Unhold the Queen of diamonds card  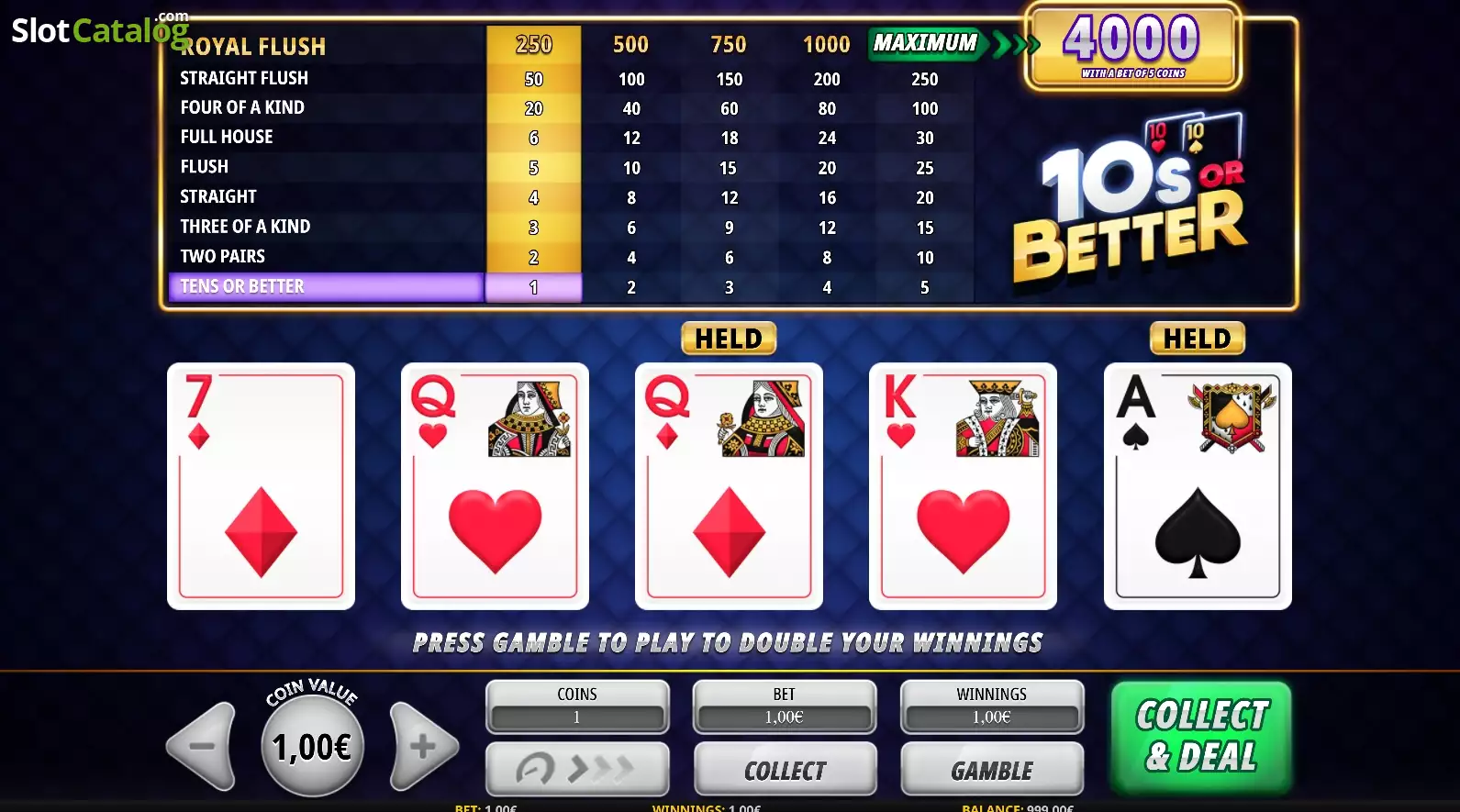pyautogui.click(x=730, y=486)
